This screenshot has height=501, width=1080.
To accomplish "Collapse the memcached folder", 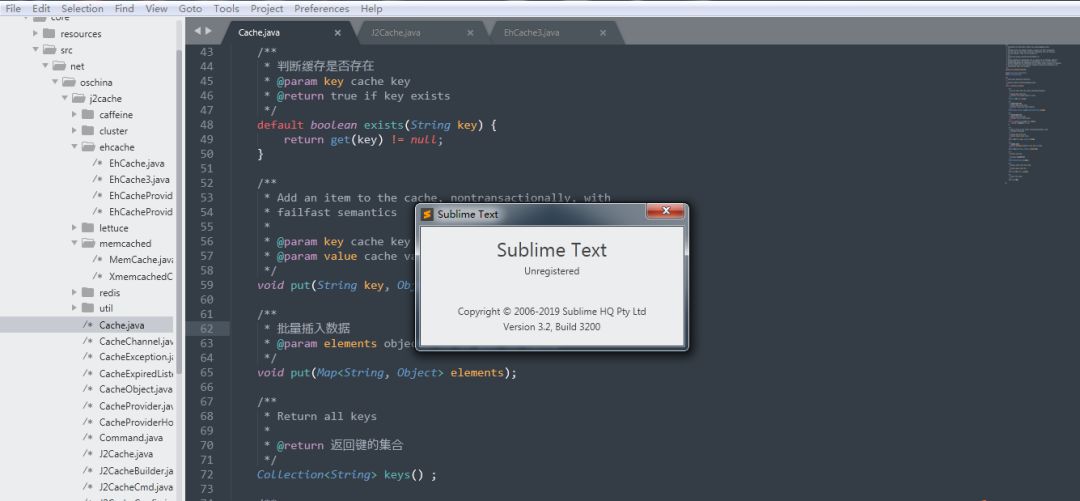I will tap(75, 243).
